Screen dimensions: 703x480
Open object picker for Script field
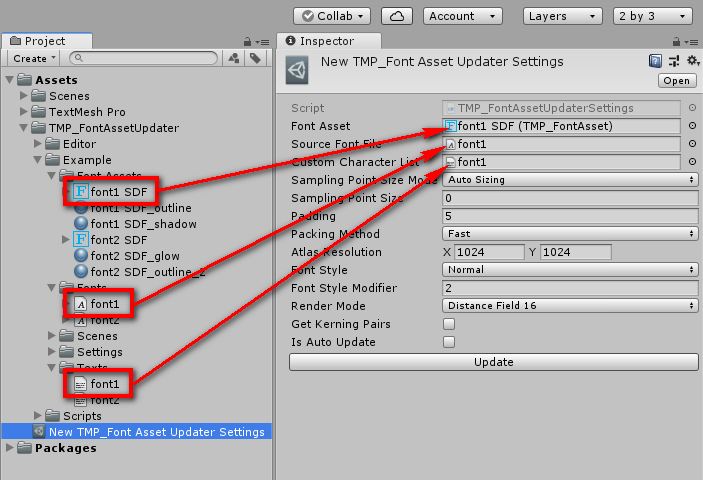pyautogui.click(x=692, y=108)
